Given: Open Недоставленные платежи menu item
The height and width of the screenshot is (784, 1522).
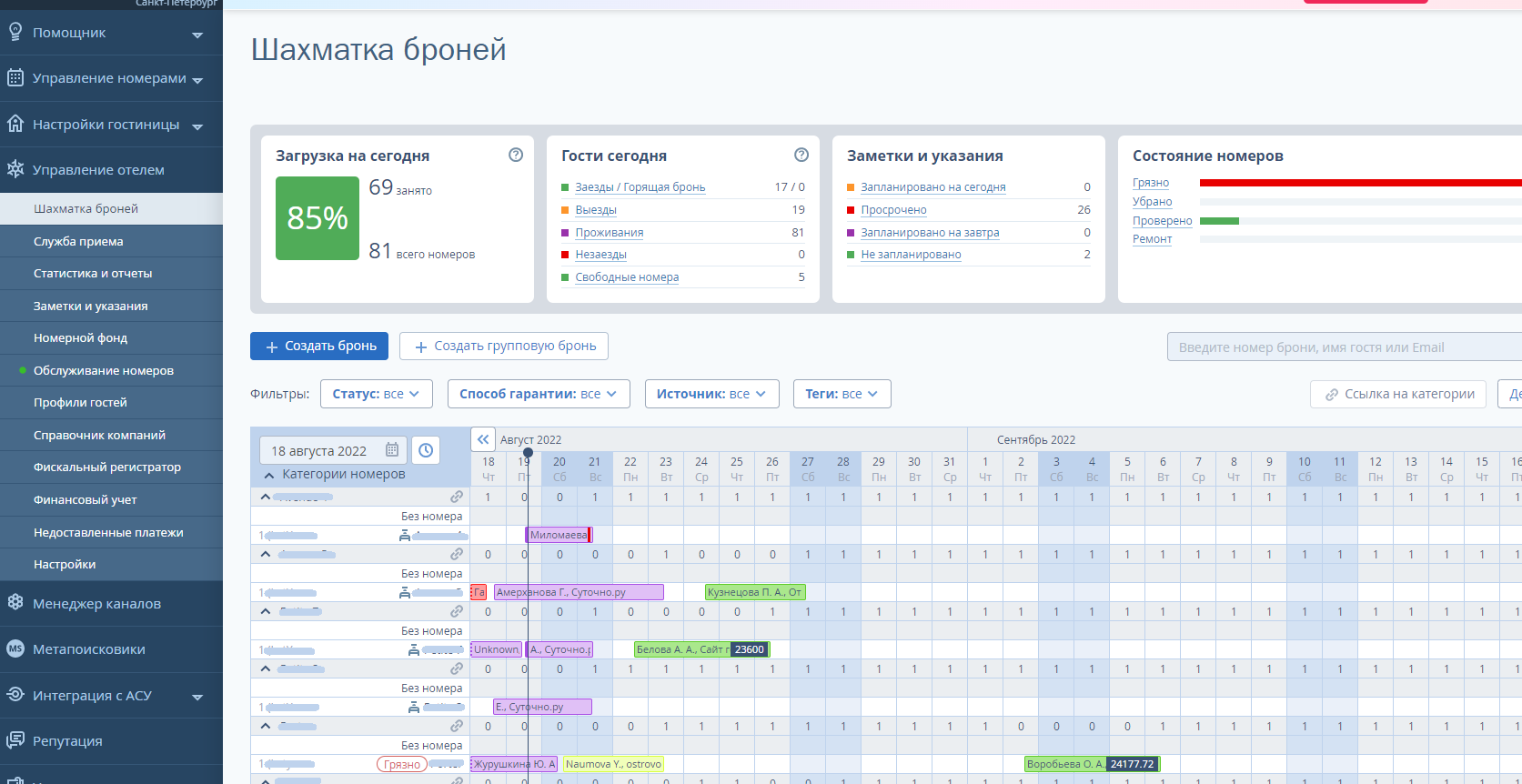Looking at the screenshot, I should point(111,532).
